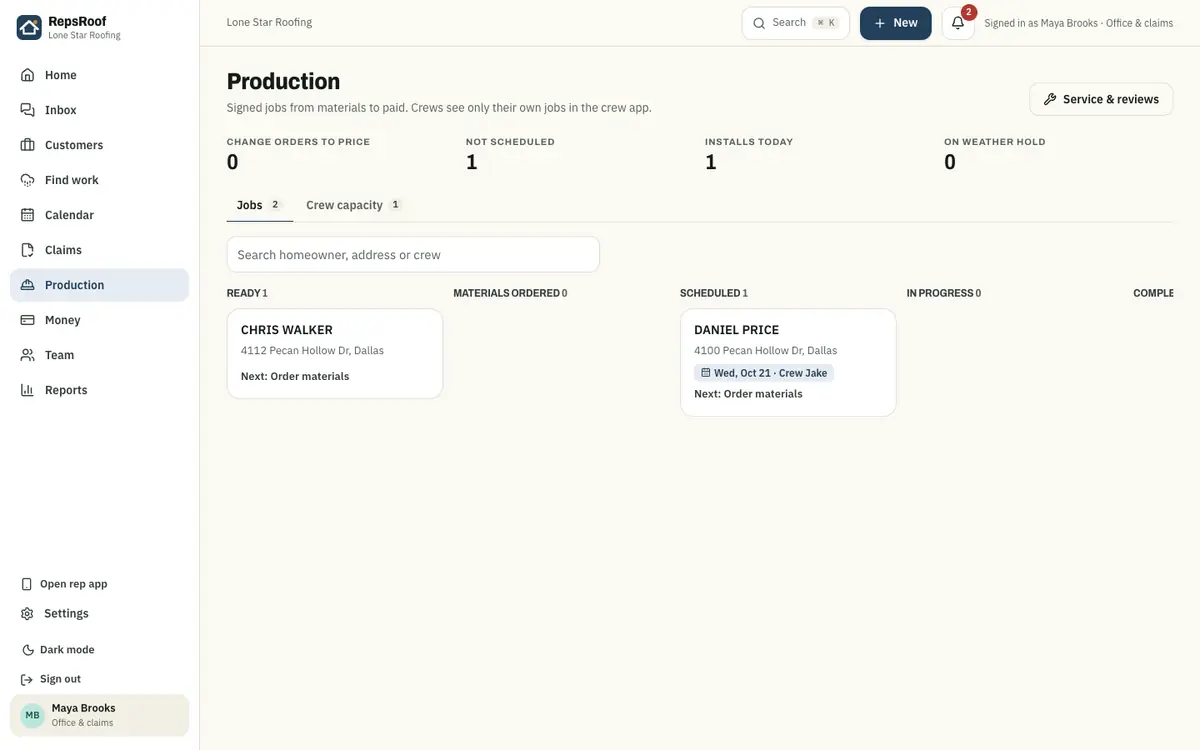
Task: Open rep app link
Action: [99, 584]
